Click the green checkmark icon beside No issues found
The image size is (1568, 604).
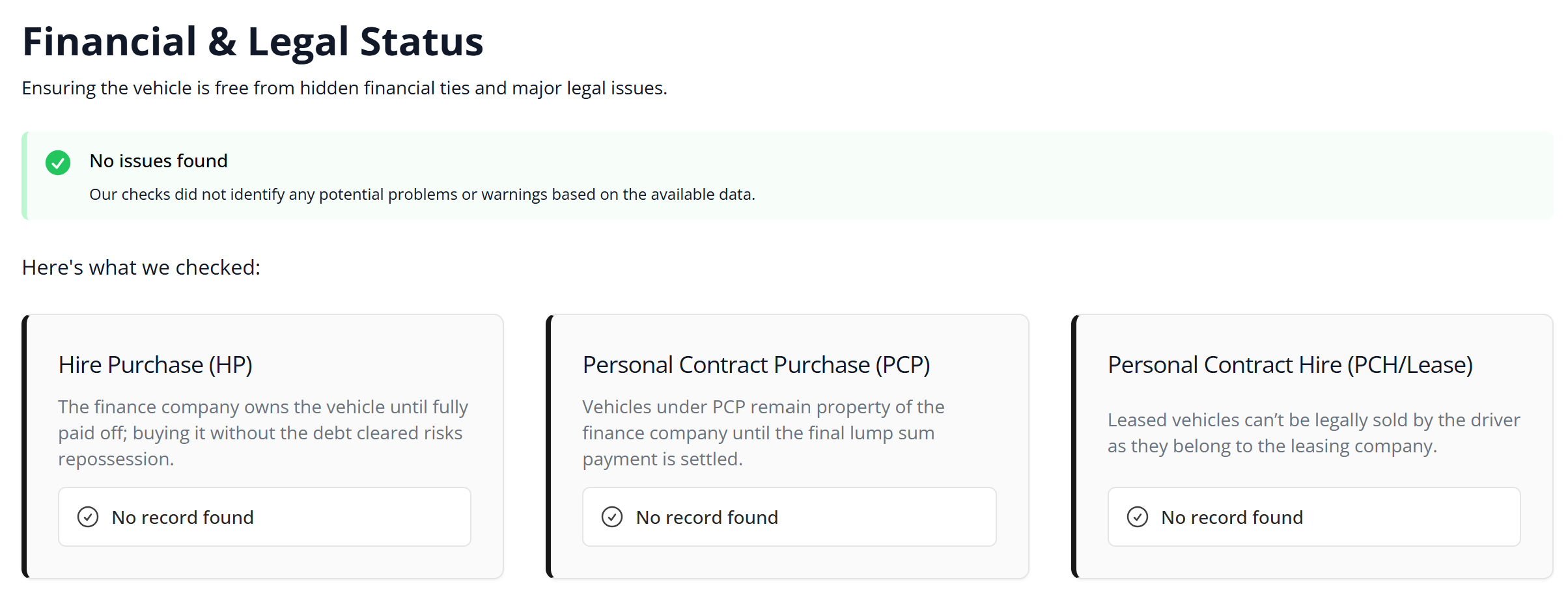pyautogui.click(x=58, y=163)
